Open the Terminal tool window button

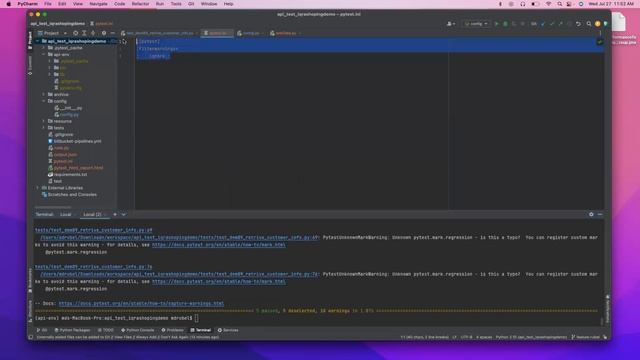click(x=200, y=330)
